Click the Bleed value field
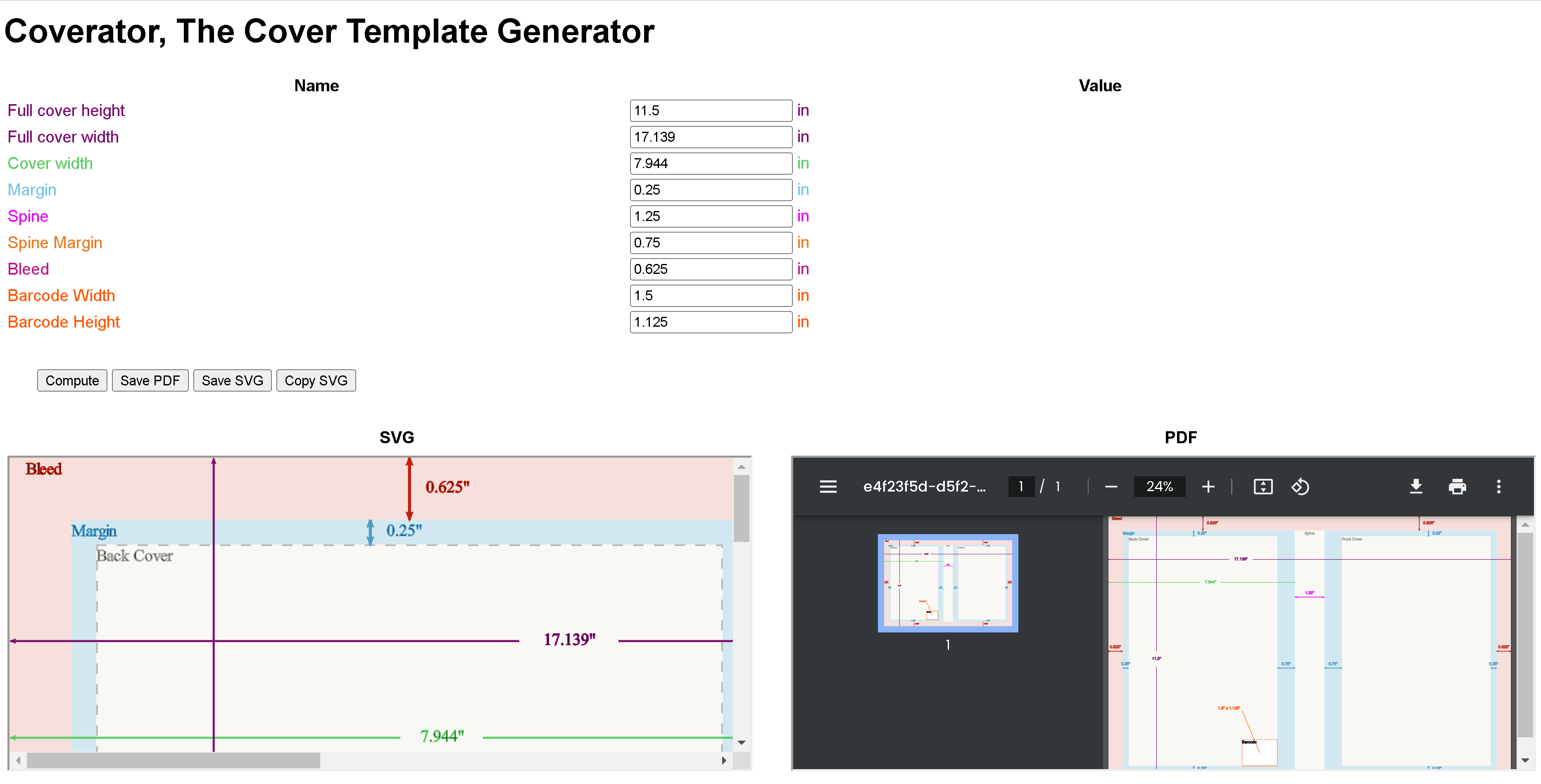 coord(711,269)
